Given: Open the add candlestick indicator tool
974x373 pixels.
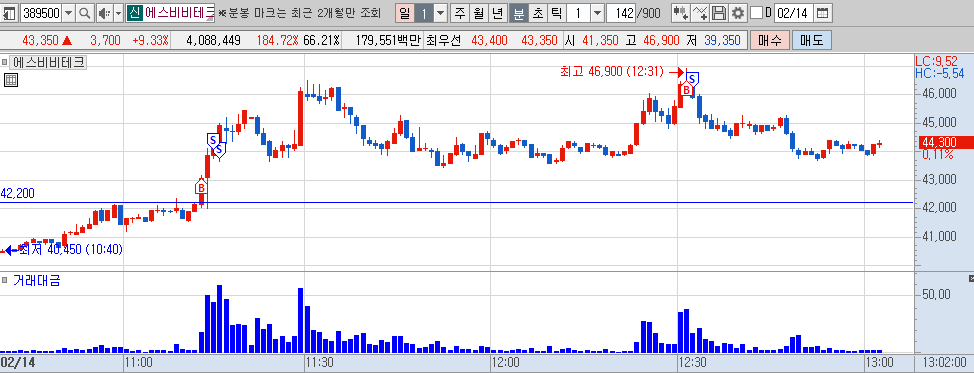Looking at the screenshot, I should coord(680,12).
